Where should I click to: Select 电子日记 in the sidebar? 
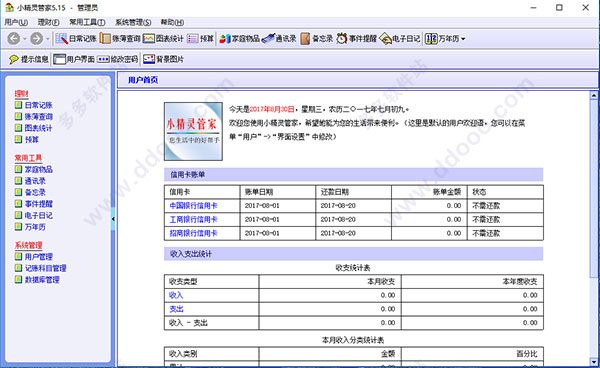tap(38, 215)
